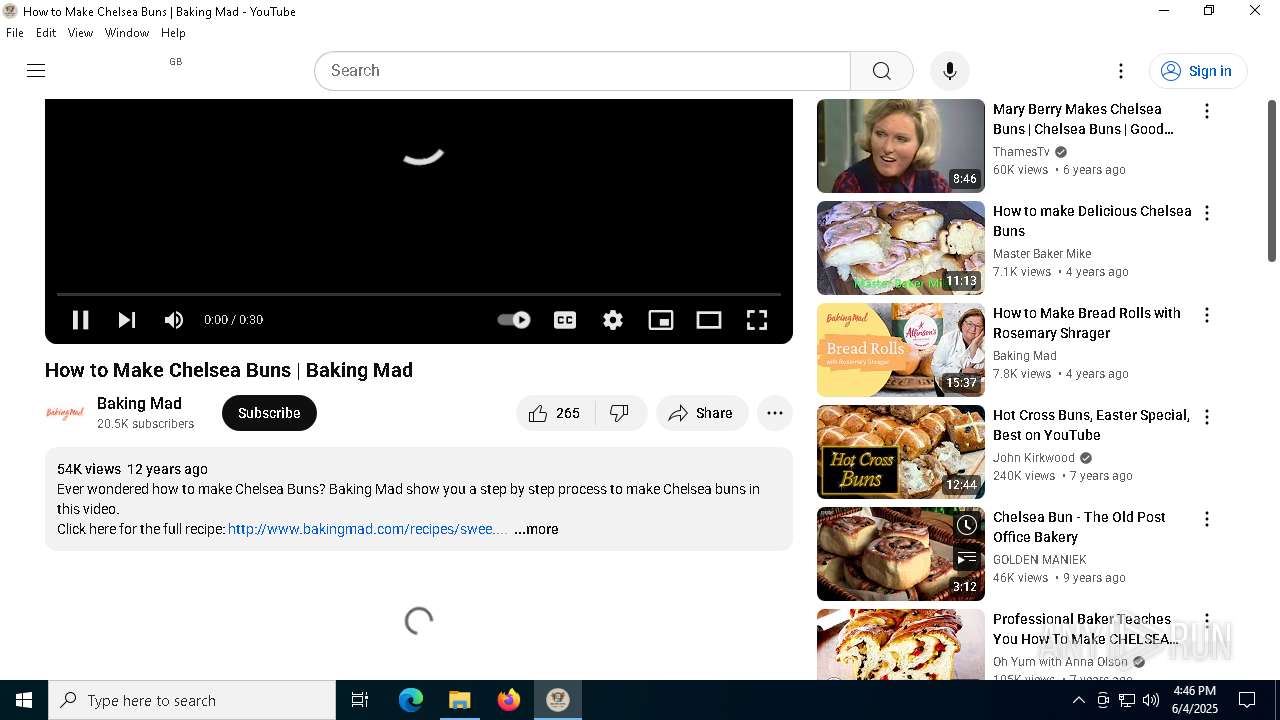Viewport: 1280px width, 720px height.
Task: Open Professional Baker Teaches Chelsea video title
Action: 1086,629
